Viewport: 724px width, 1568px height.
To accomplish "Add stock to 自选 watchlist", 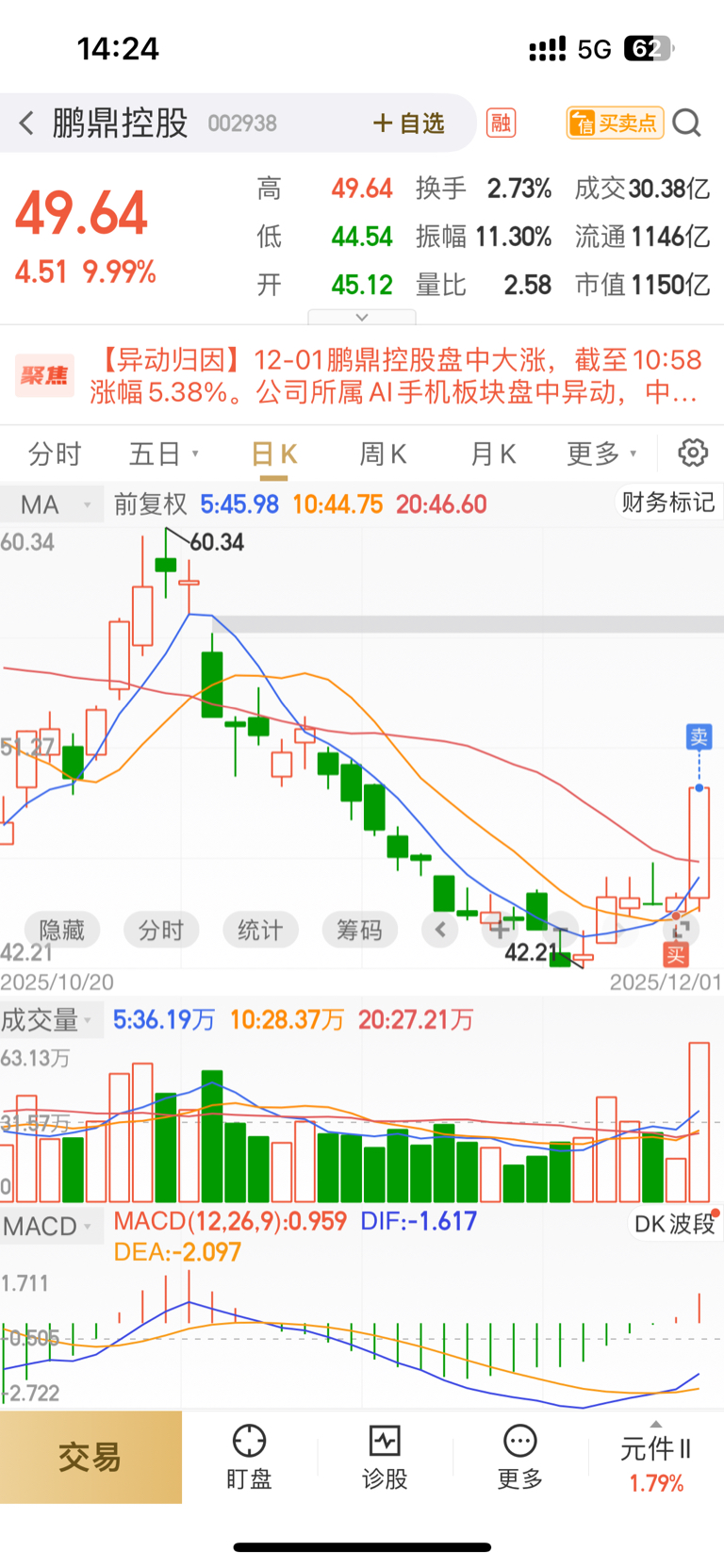I will [x=409, y=123].
